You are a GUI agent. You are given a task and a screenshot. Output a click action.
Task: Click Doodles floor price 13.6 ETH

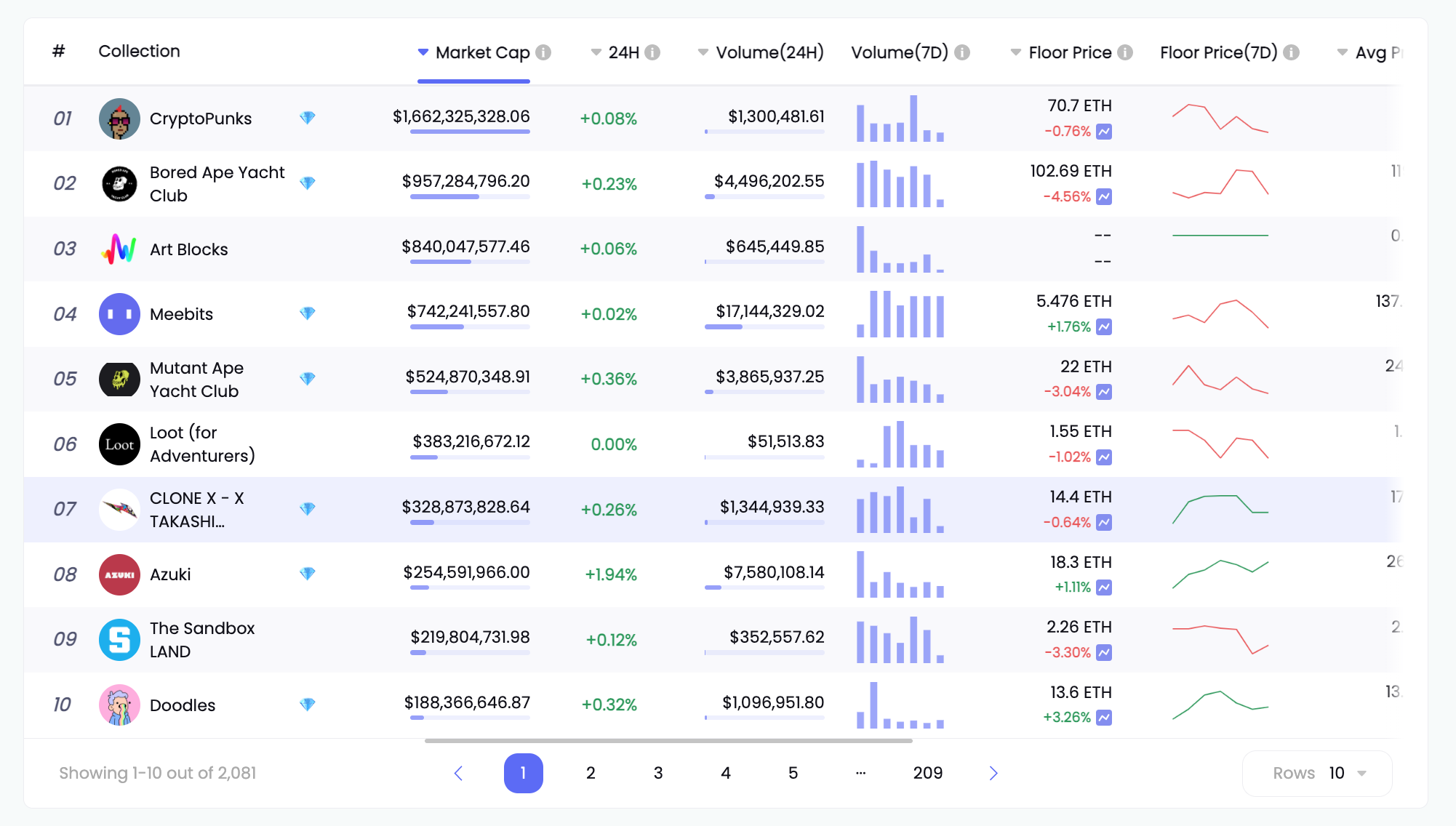tap(1081, 692)
